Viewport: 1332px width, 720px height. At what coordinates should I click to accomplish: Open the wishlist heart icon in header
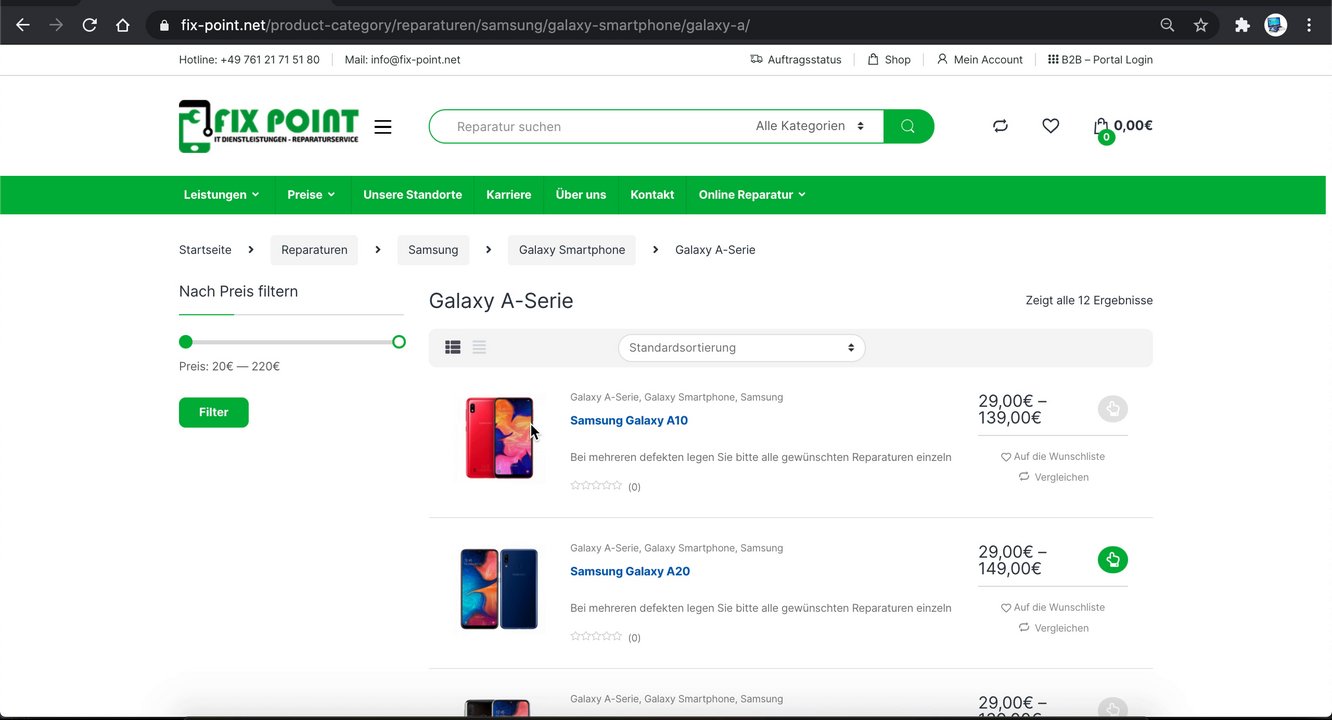click(1050, 126)
